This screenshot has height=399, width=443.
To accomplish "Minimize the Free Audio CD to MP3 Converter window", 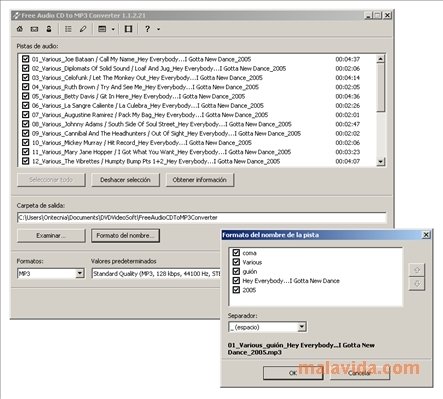I will coord(368,15).
